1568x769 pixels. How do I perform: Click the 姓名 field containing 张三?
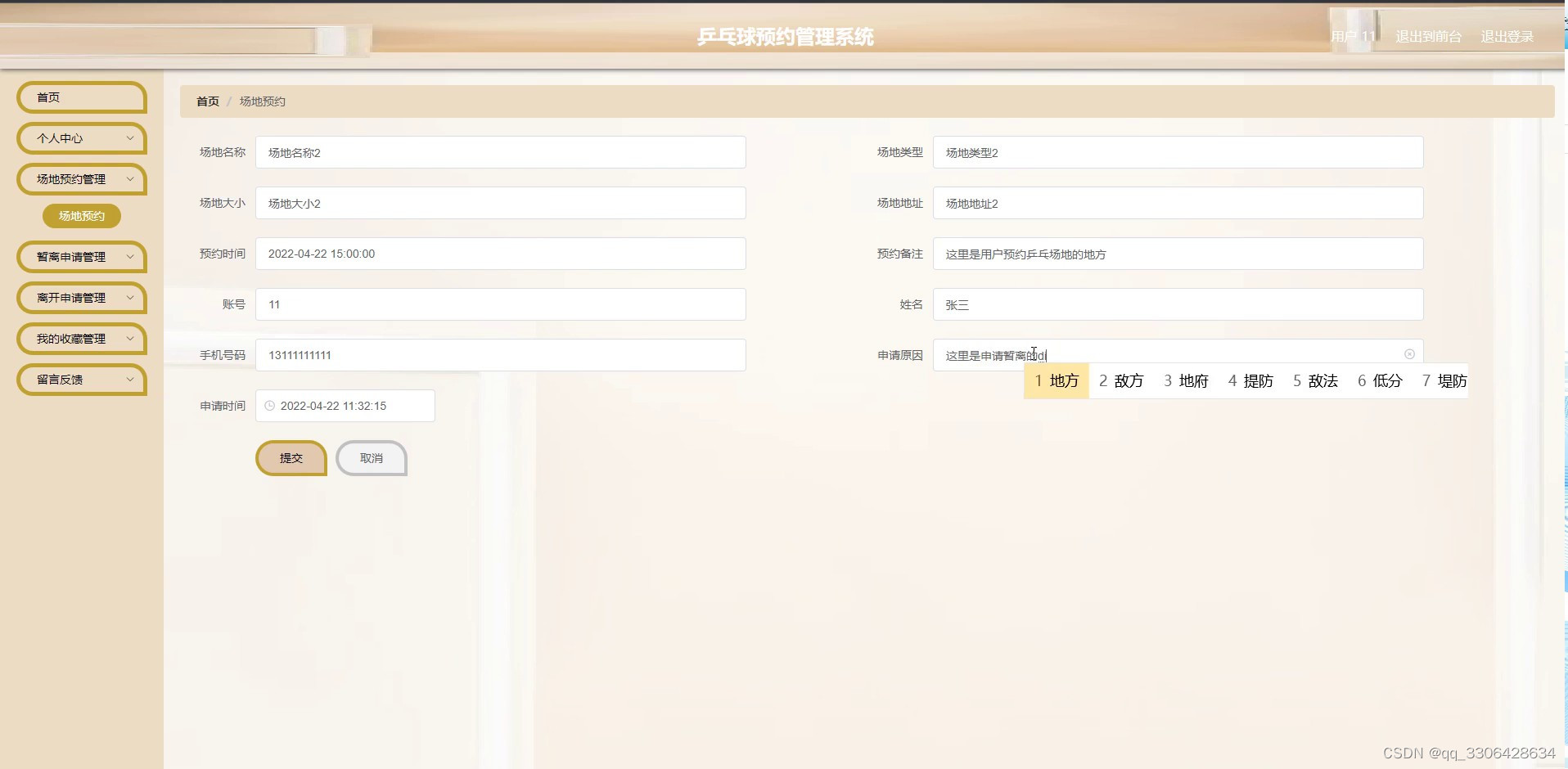click(x=1178, y=304)
